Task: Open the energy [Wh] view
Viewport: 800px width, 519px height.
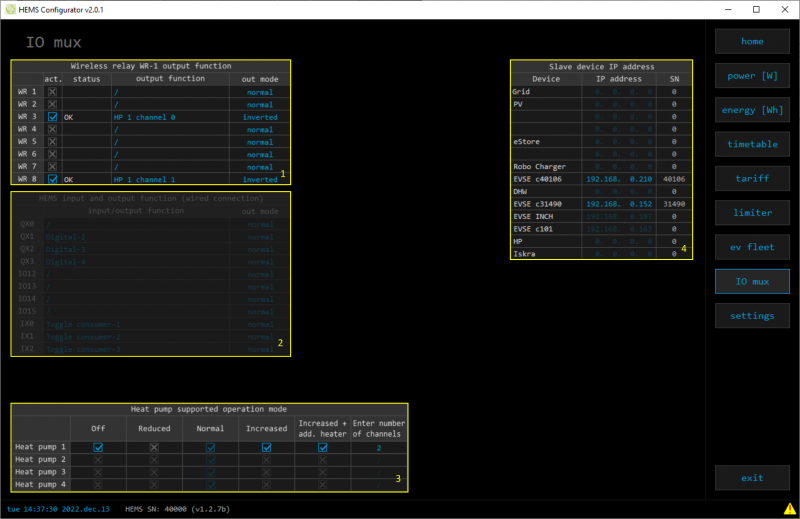Action: point(752,110)
